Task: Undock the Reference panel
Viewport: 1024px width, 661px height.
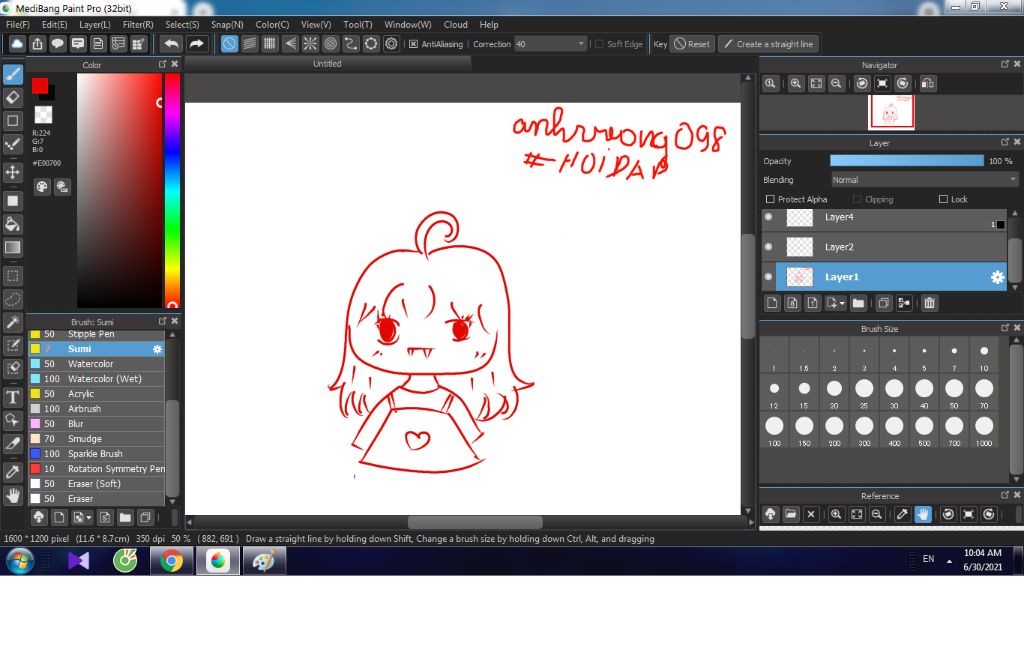Action: point(1005,495)
